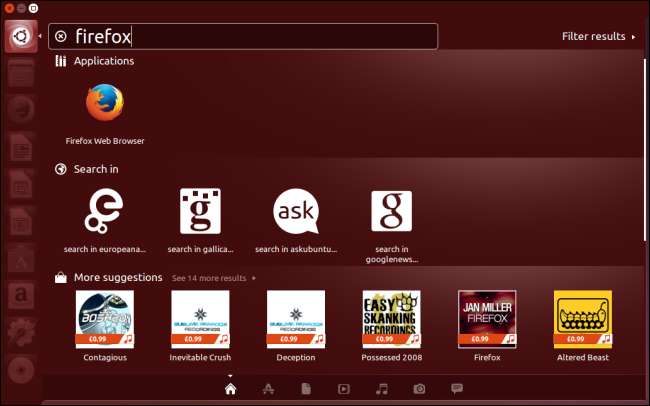Switch to the Video lens icon
Screen dimensions: 650x406
(x=344, y=389)
